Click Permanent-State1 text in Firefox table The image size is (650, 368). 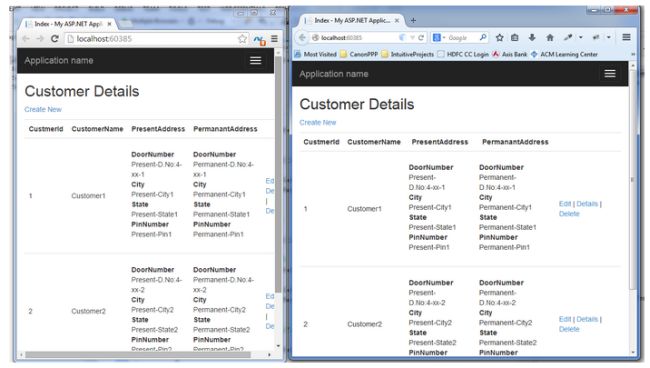[507, 227]
